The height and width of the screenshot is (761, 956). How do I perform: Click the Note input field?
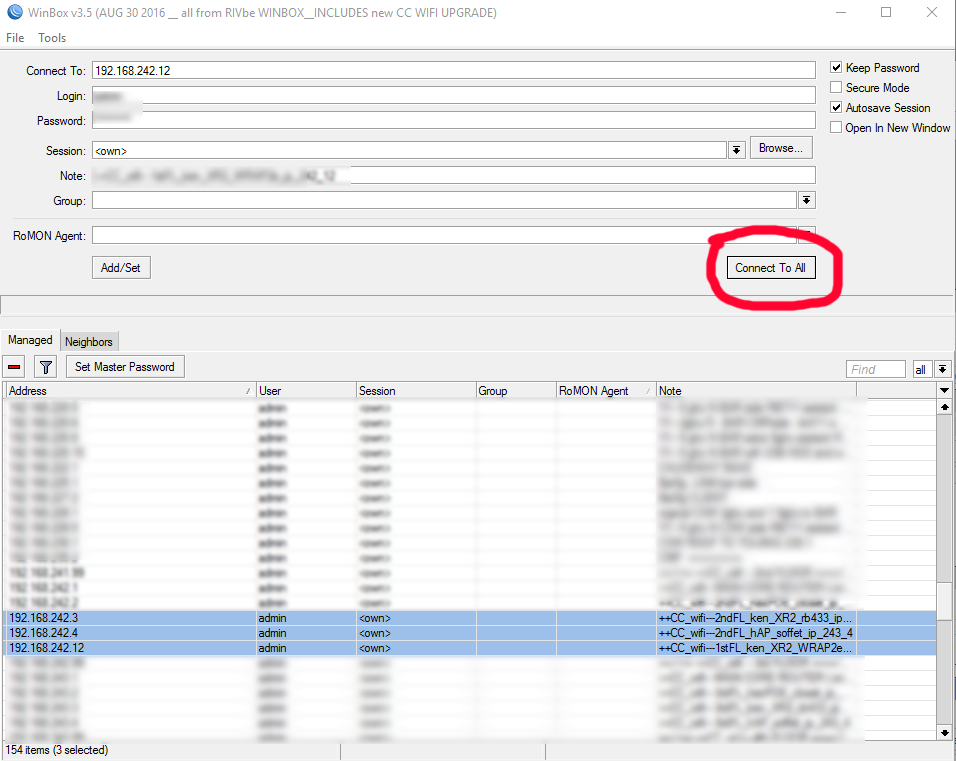[454, 176]
